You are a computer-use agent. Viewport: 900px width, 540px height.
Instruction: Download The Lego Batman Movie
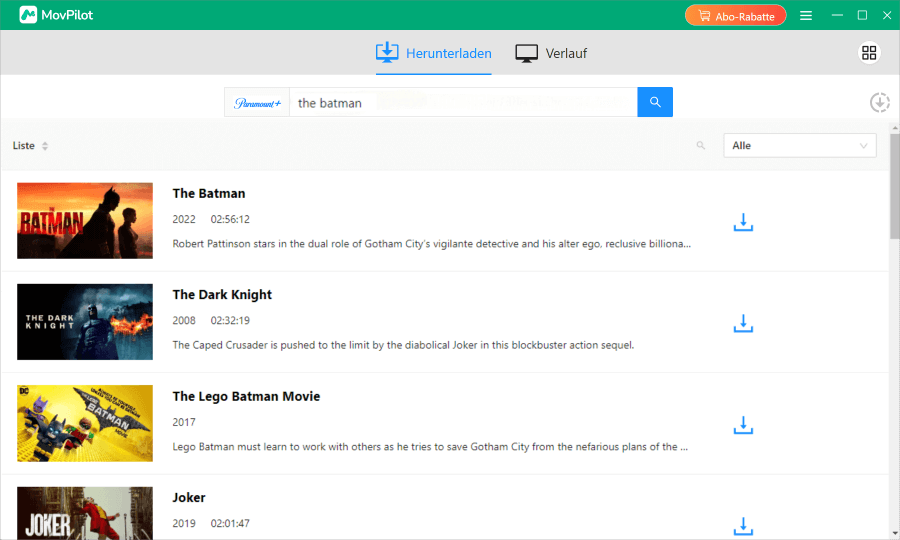pyautogui.click(x=743, y=425)
